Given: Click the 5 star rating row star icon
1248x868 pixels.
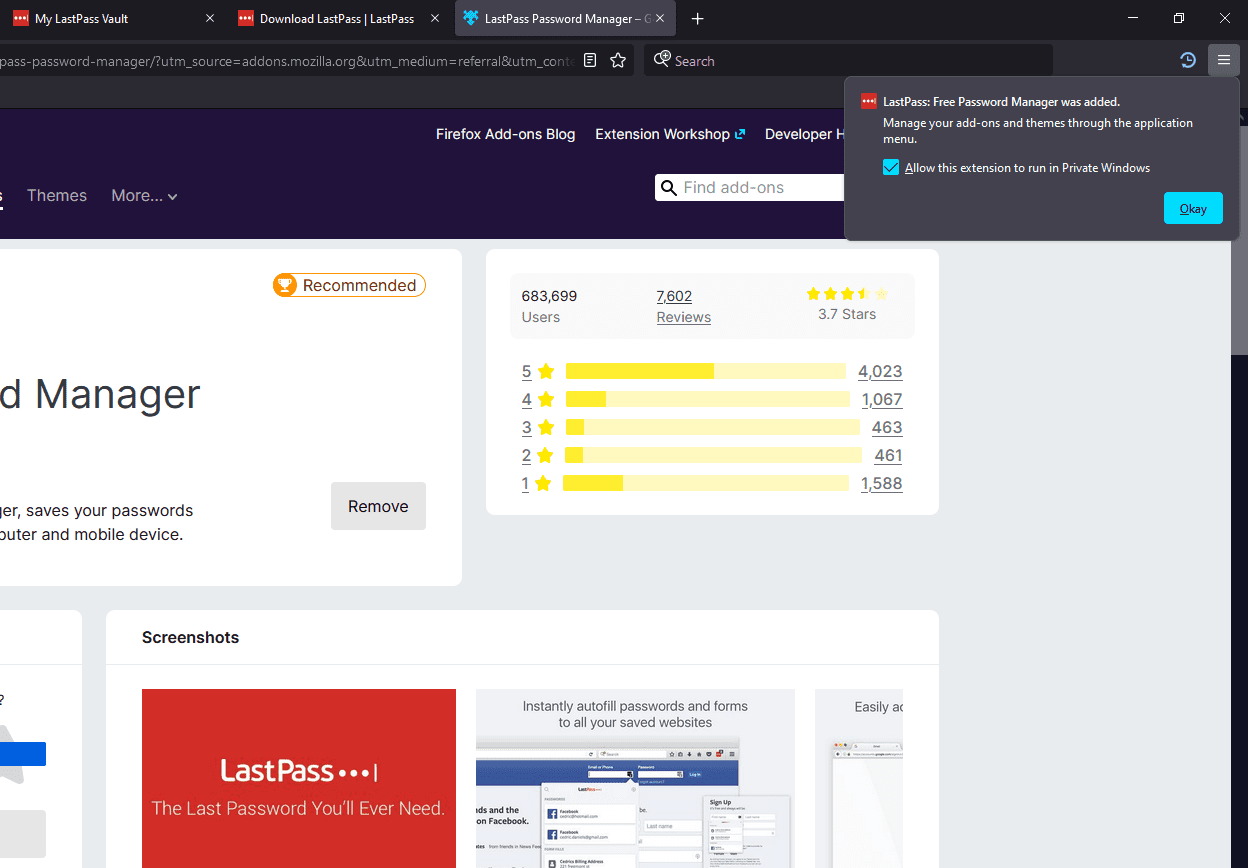Looking at the screenshot, I should [x=546, y=371].
